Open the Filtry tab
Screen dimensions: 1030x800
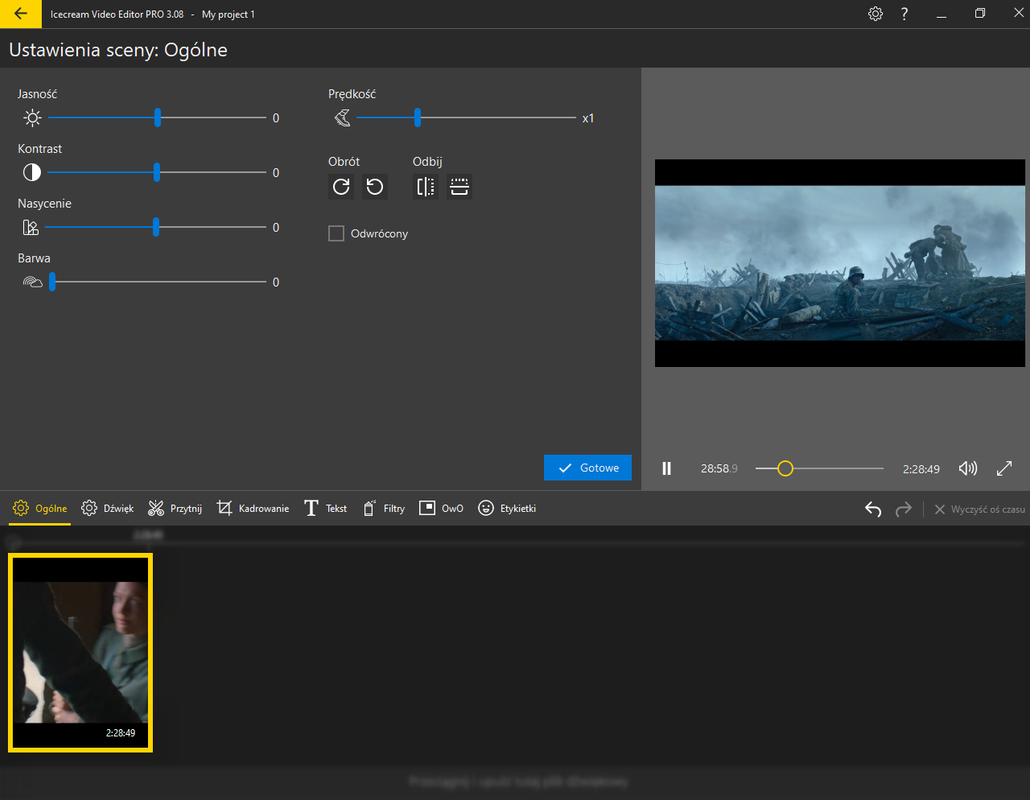(384, 508)
